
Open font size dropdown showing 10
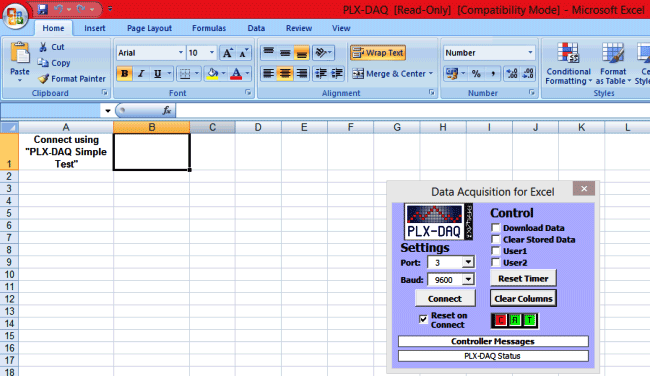pyautogui.click(x=212, y=53)
